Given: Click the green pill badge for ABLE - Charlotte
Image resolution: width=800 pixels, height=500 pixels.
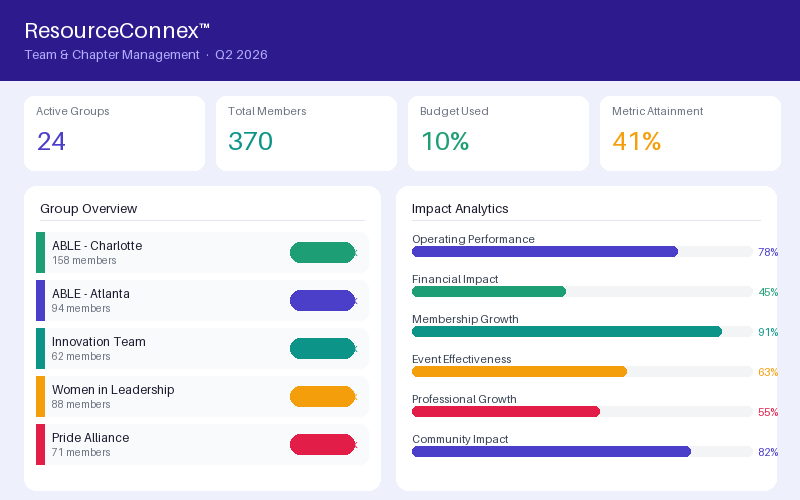Looking at the screenshot, I should click(322, 253).
